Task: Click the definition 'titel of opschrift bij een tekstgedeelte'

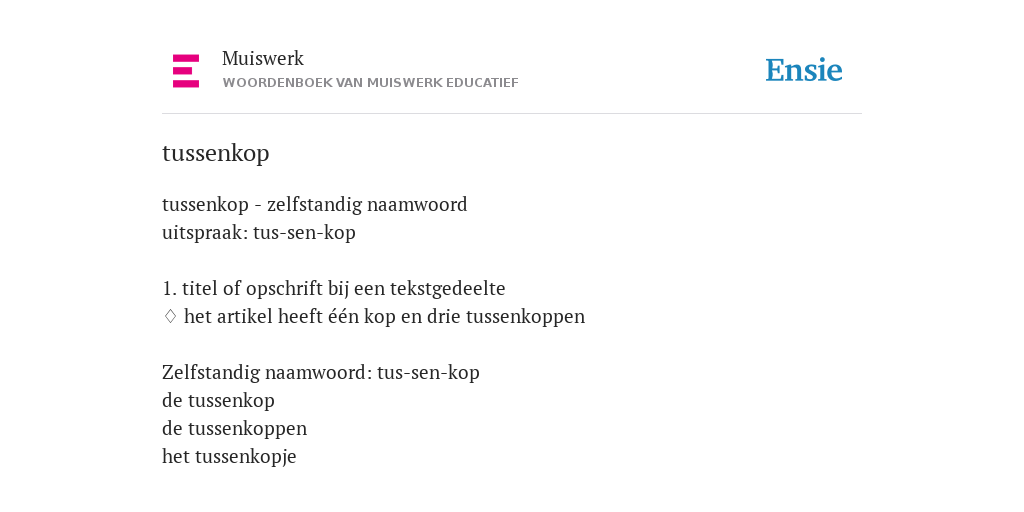Action: pos(344,289)
